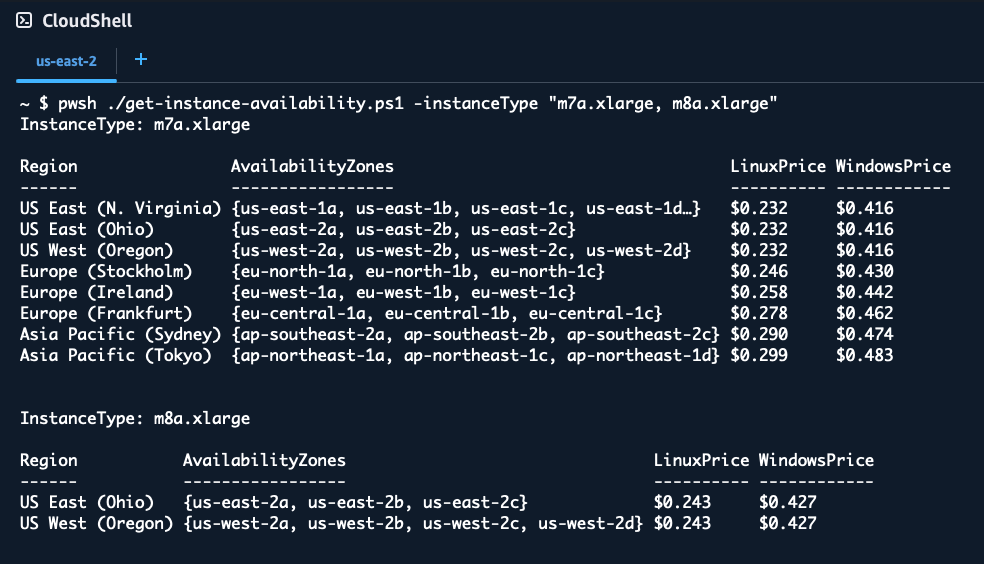
Task: Click the first table's Region column header
Action: tap(48, 166)
